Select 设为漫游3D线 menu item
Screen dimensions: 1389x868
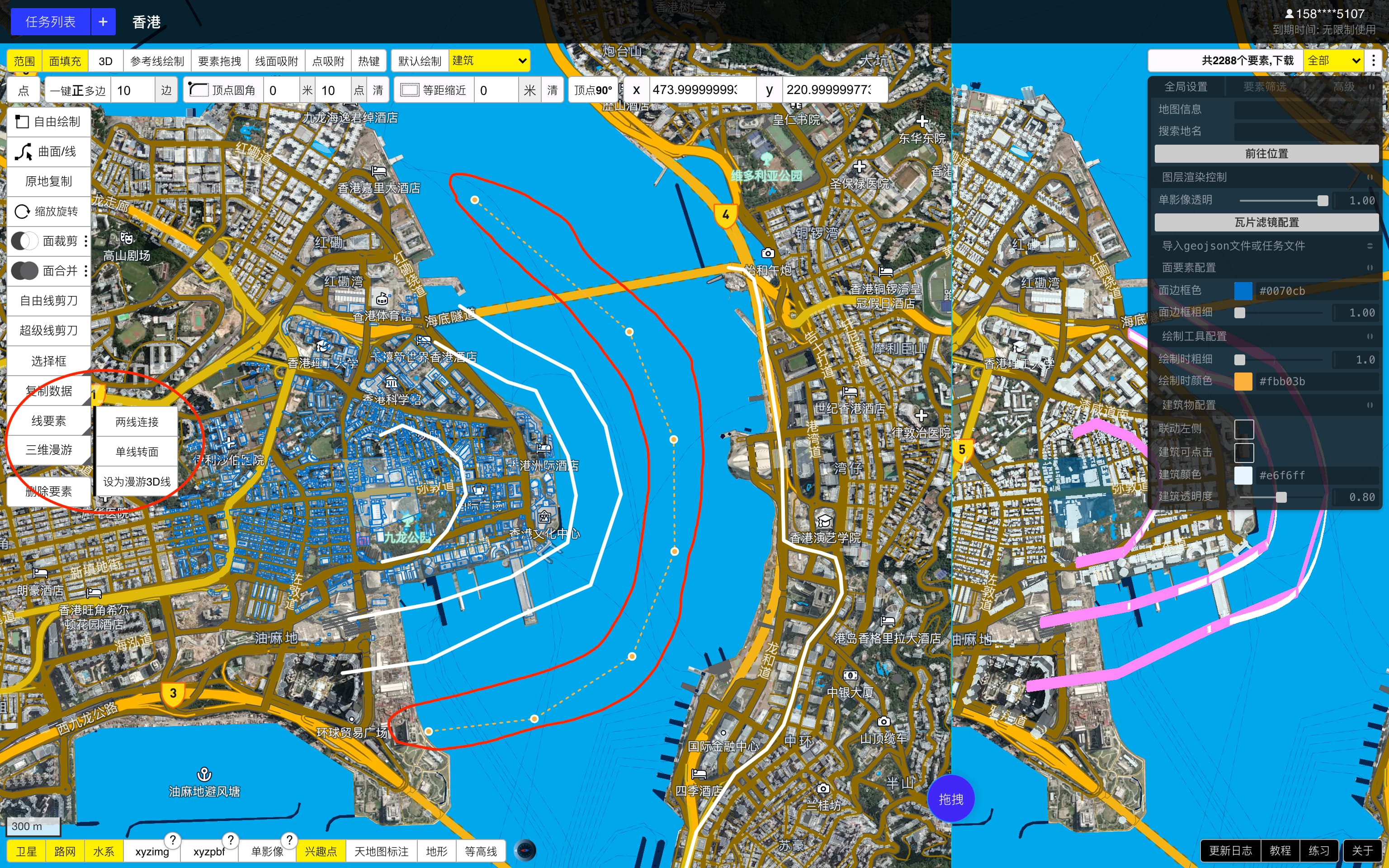[137, 481]
